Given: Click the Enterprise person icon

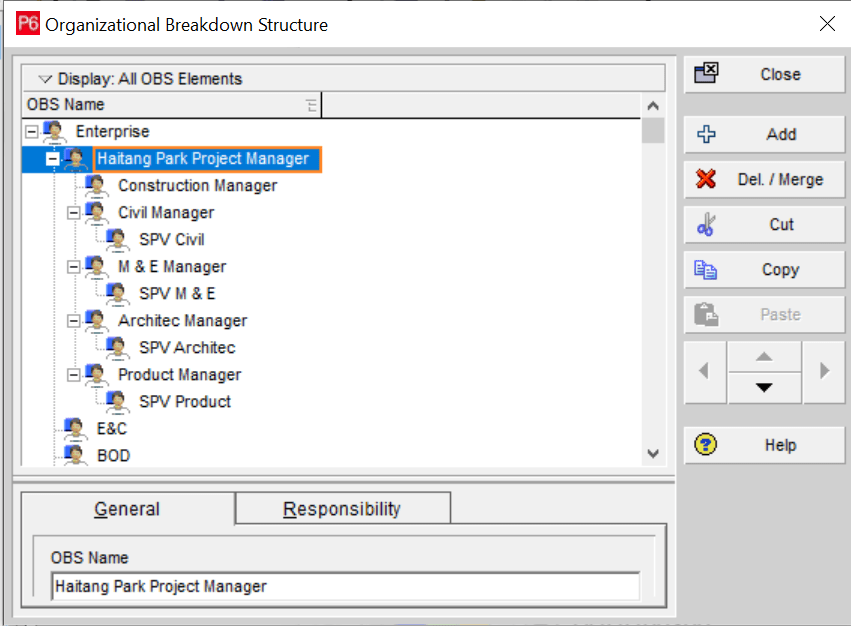Looking at the screenshot, I should click(x=54, y=131).
